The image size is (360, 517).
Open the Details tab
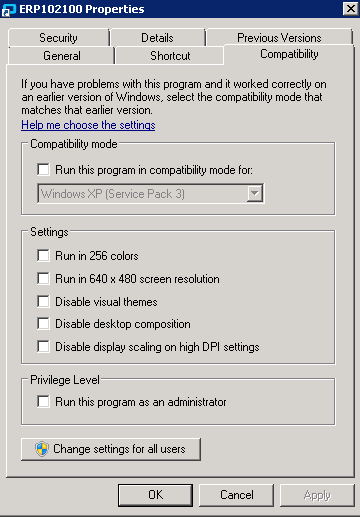coord(157,38)
